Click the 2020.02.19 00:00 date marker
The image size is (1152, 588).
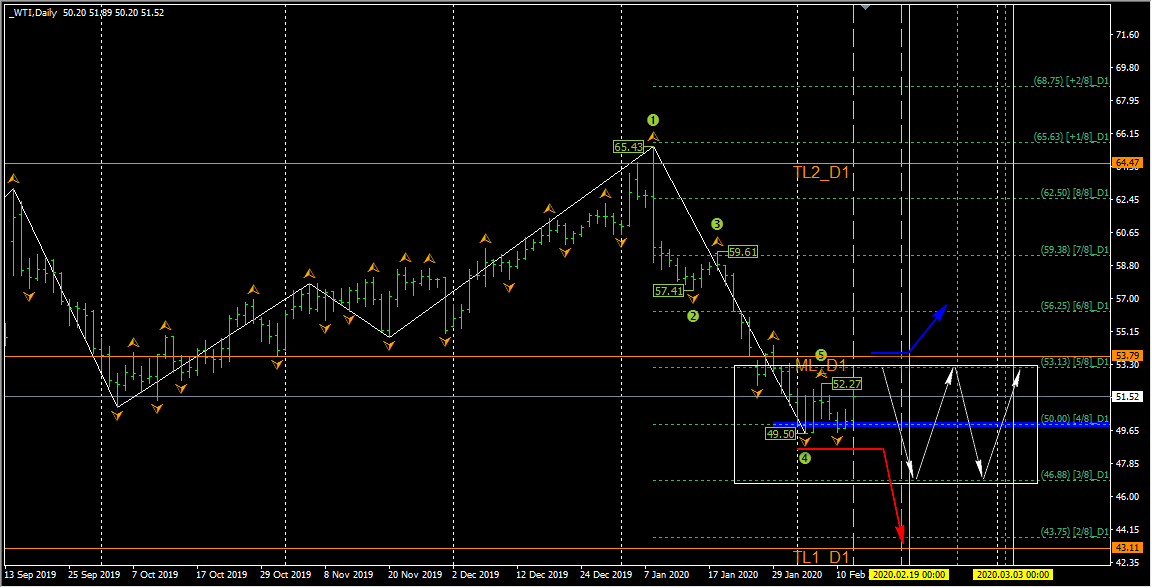click(909, 575)
